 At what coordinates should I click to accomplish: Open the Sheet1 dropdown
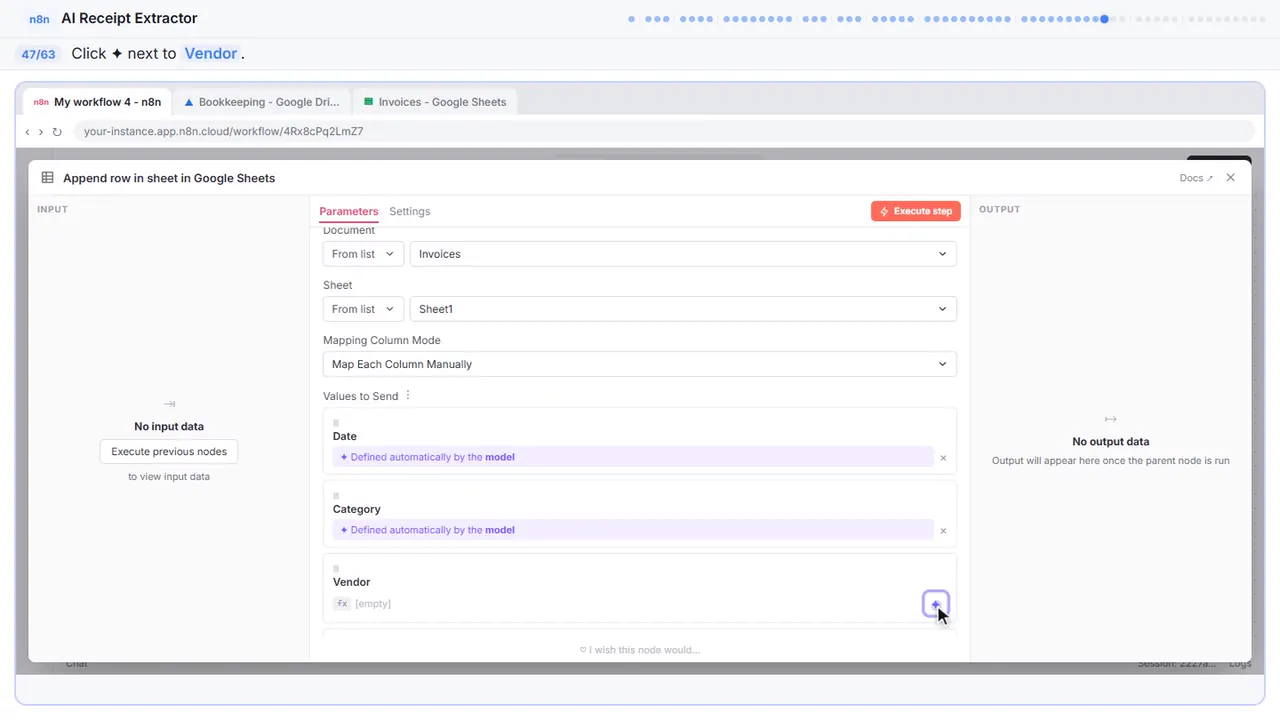[683, 309]
